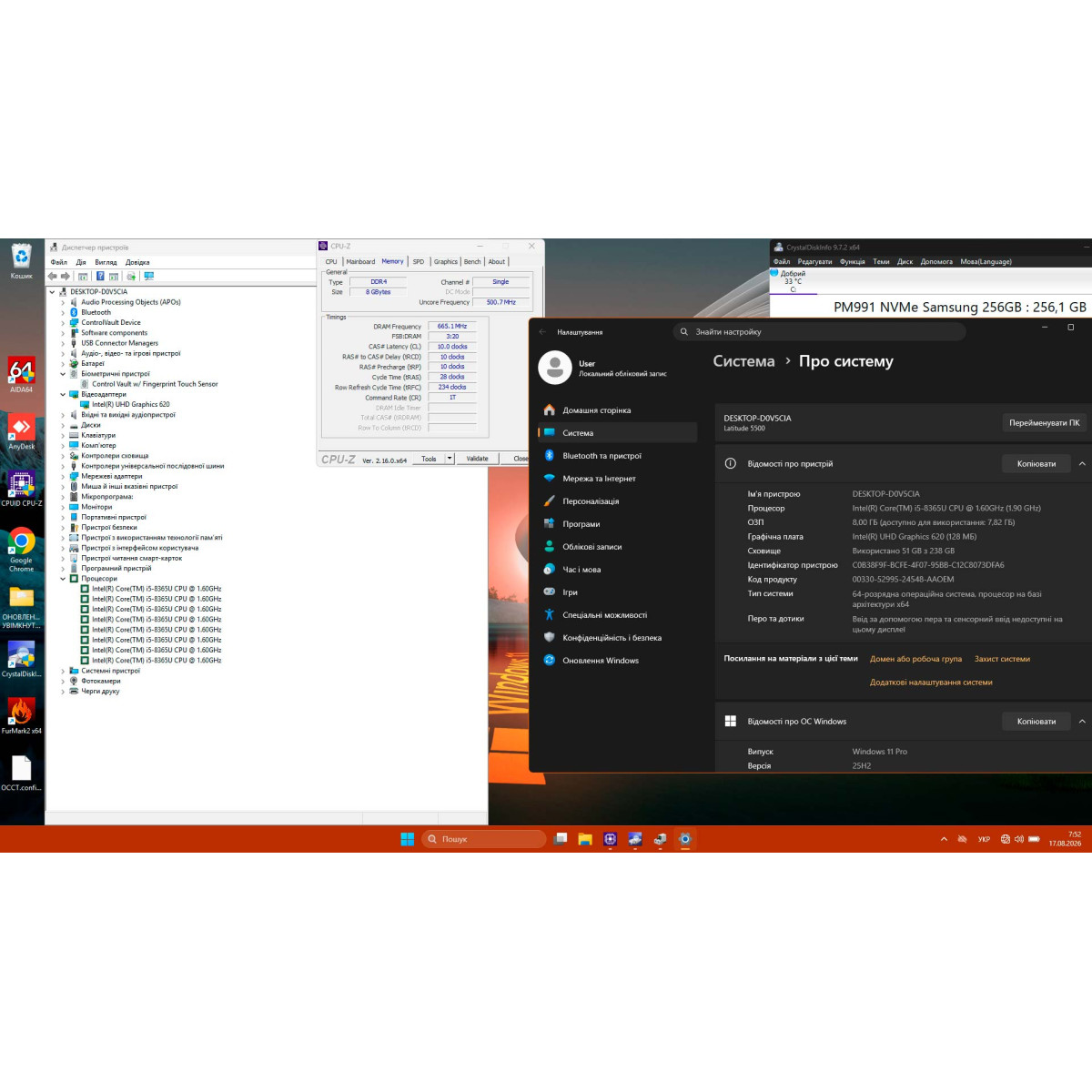Launch the FurMark2 x64 desktop shortcut
1092x1092 pixels.
22,715
